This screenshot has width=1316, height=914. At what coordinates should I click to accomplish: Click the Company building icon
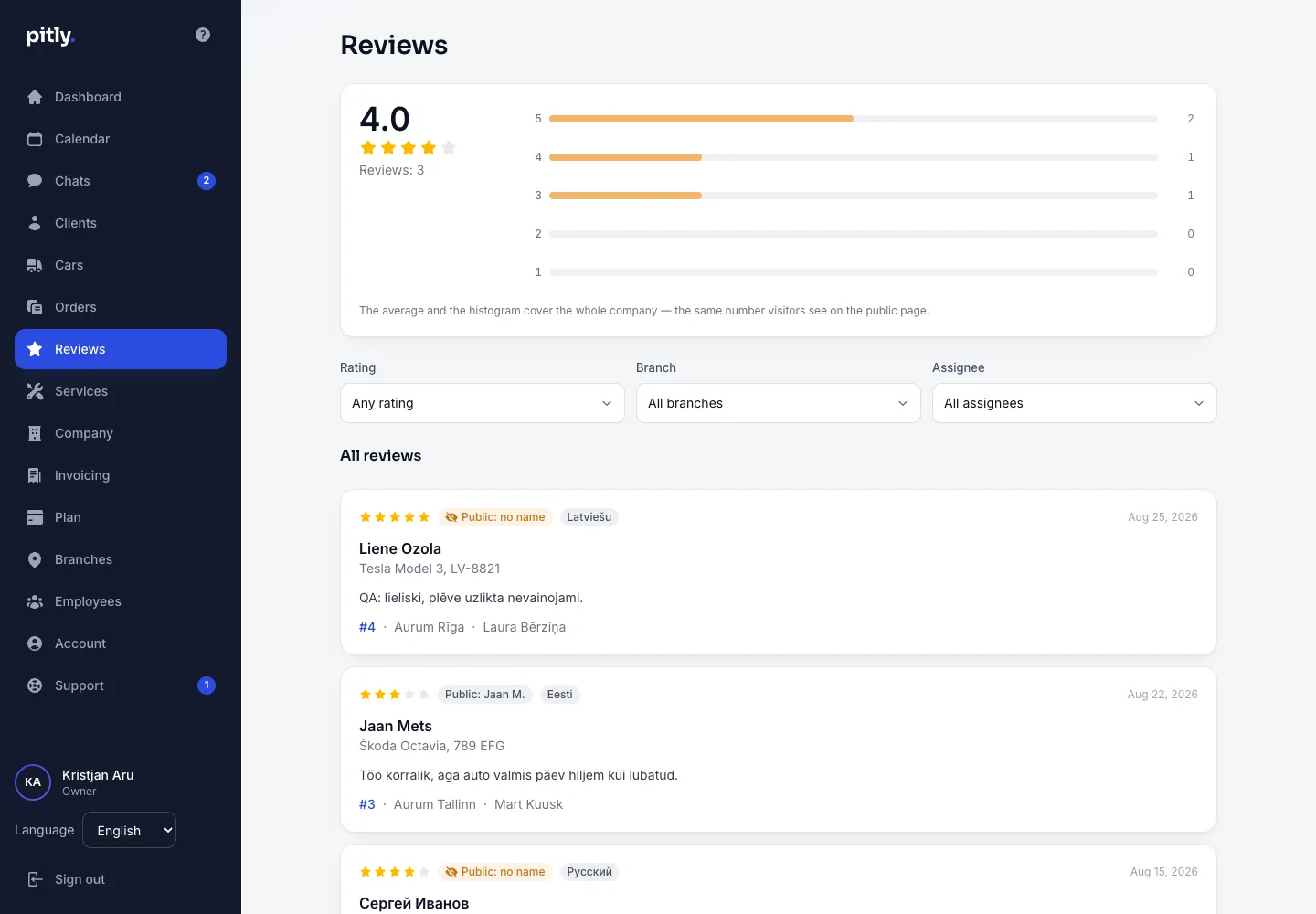(35, 433)
